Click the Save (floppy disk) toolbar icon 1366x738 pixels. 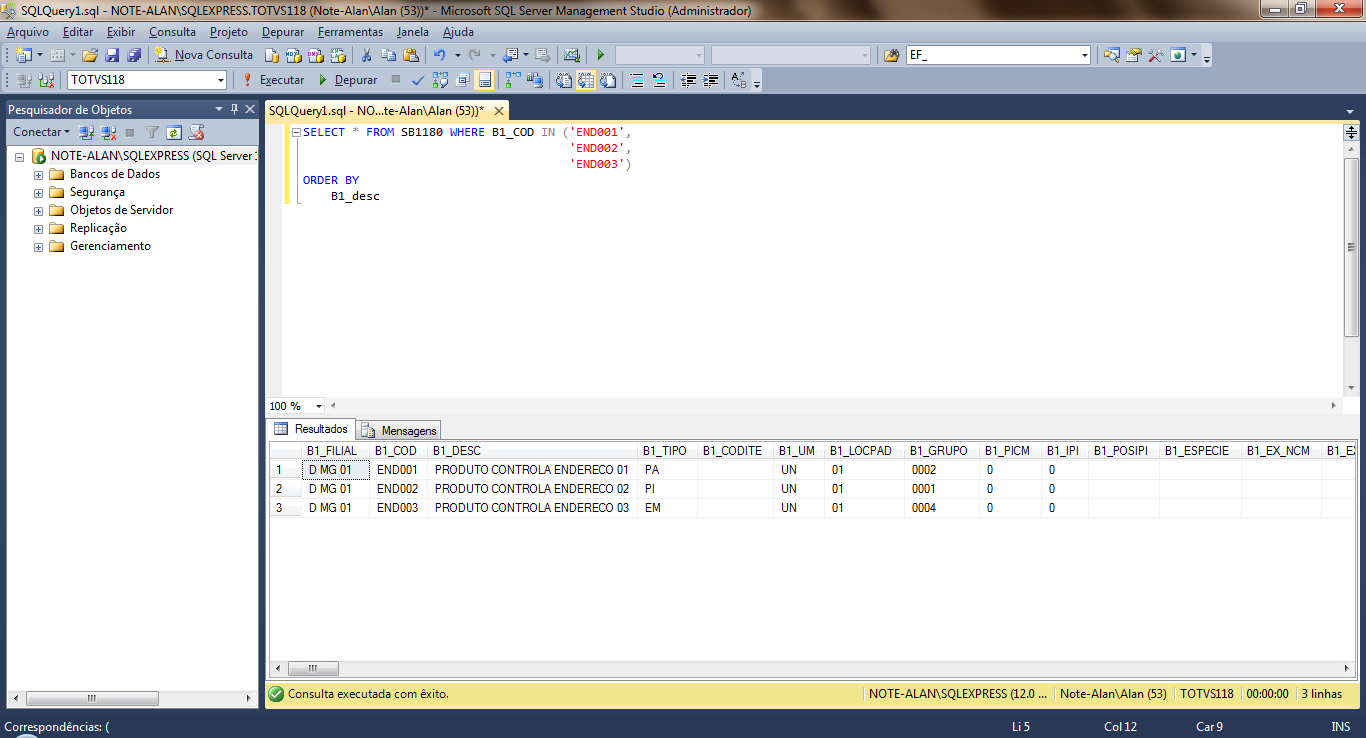tap(112, 55)
